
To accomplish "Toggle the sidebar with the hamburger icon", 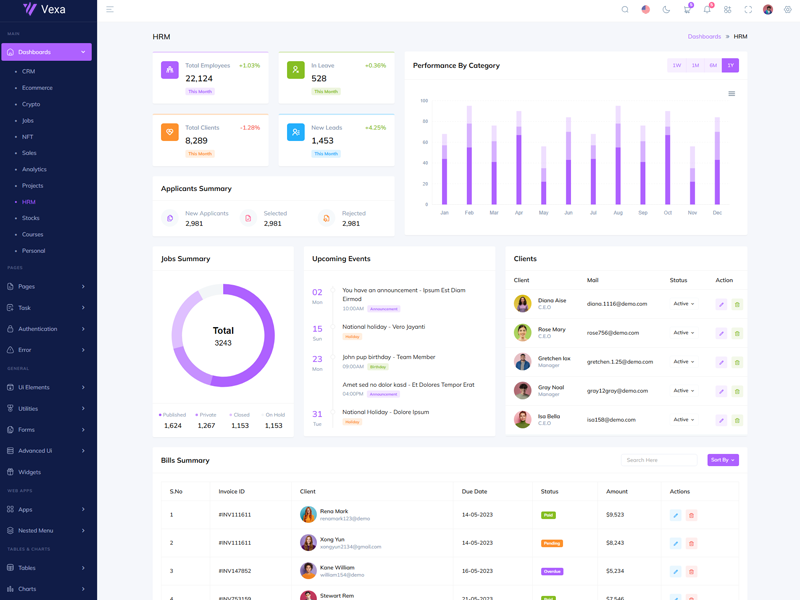I will (x=110, y=10).
